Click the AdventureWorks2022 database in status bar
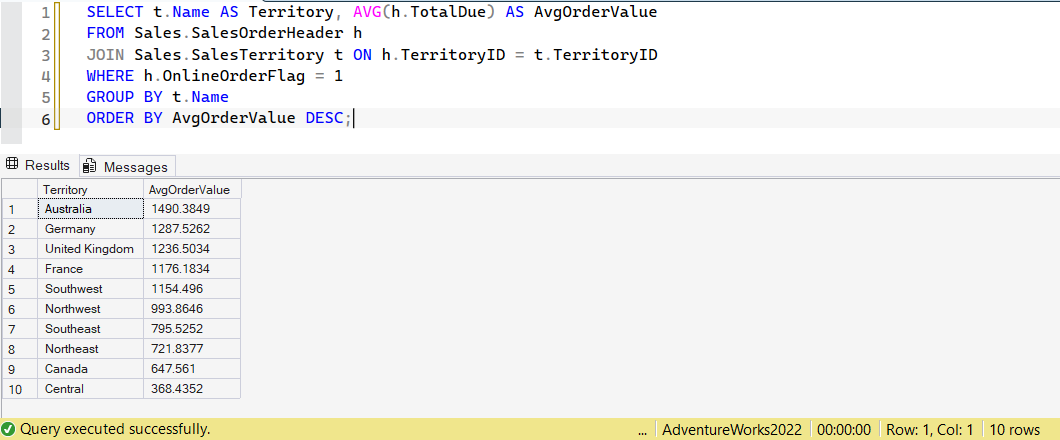 click(x=732, y=429)
